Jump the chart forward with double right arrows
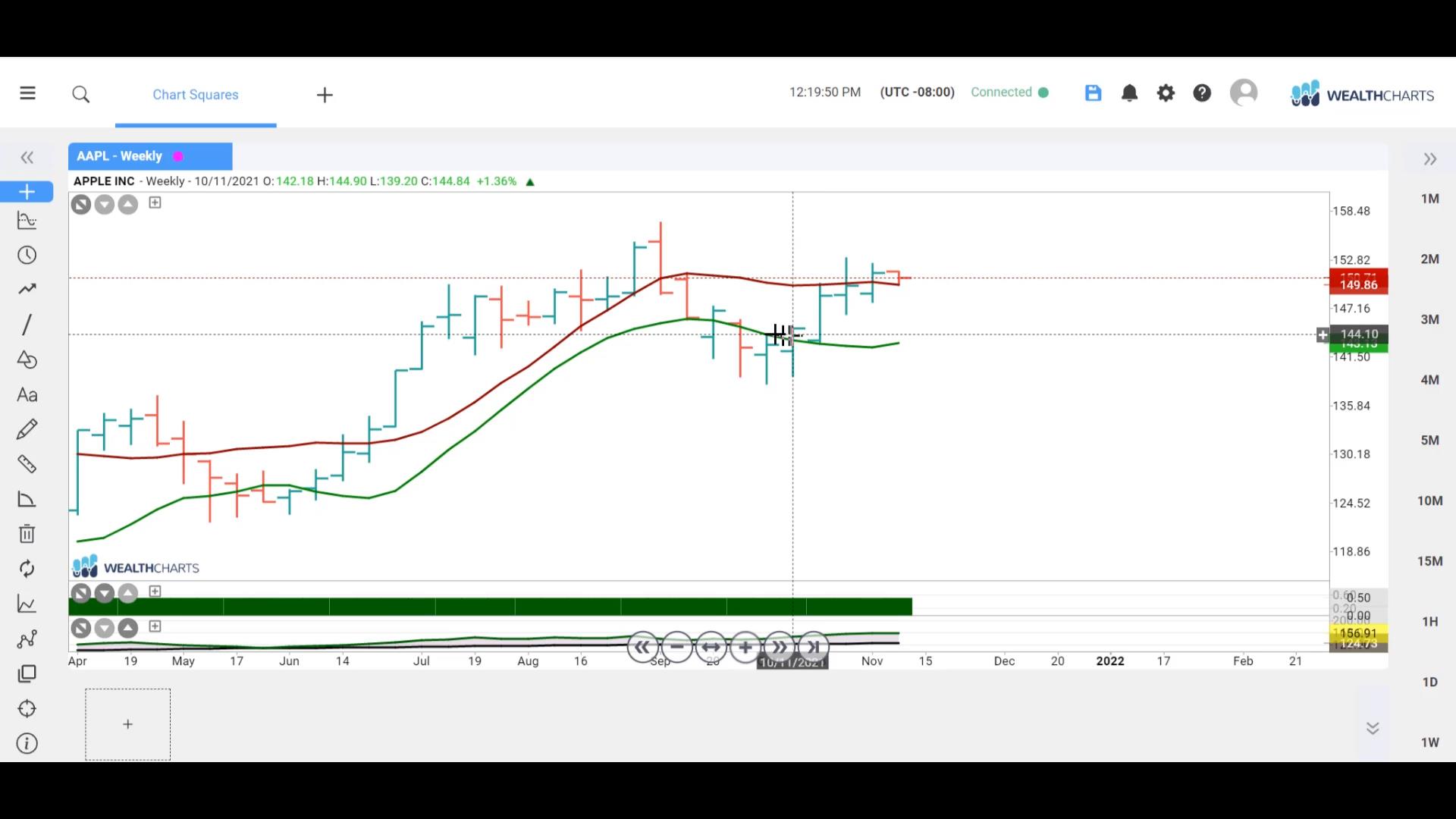This screenshot has height=819, width=1456. tap(780, 647)
